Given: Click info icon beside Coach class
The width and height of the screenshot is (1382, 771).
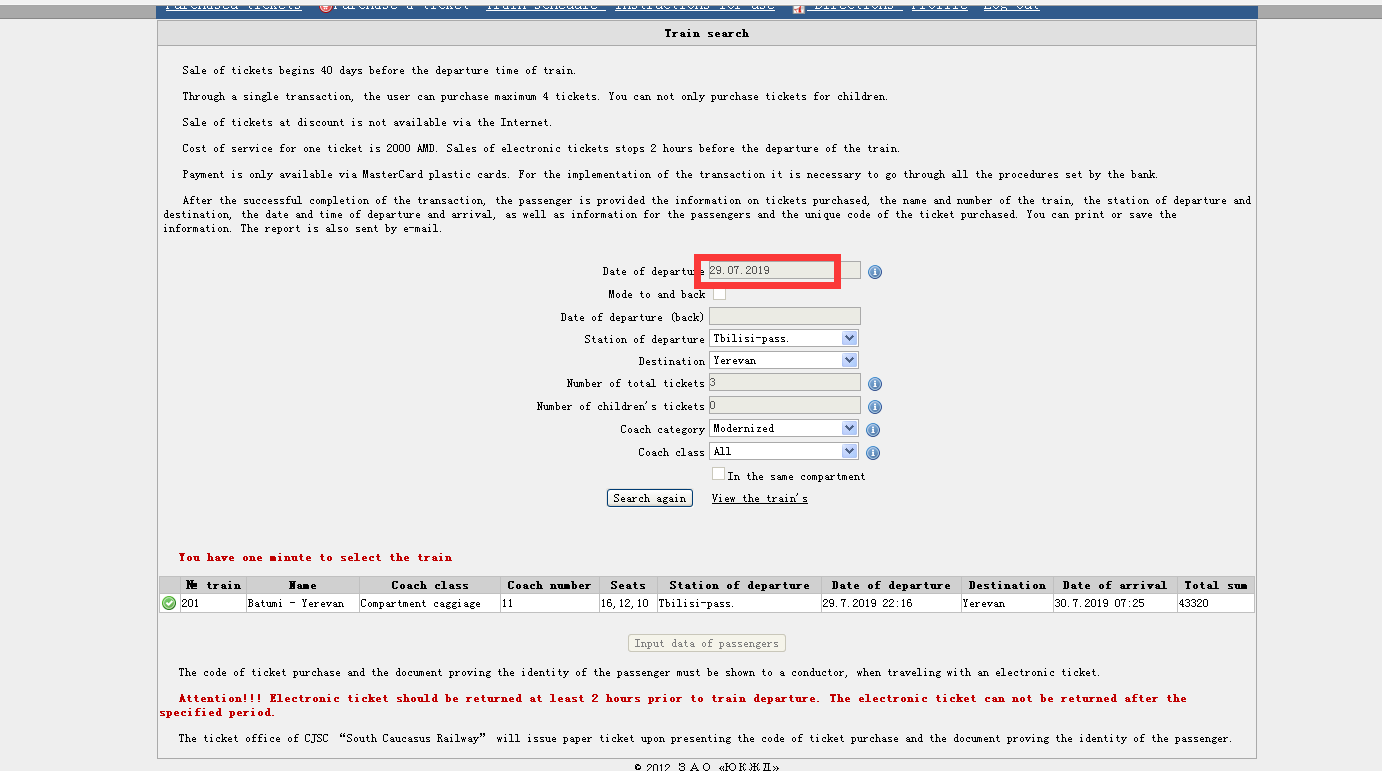Looking at the screenshot, I should (x=873, y=453).
